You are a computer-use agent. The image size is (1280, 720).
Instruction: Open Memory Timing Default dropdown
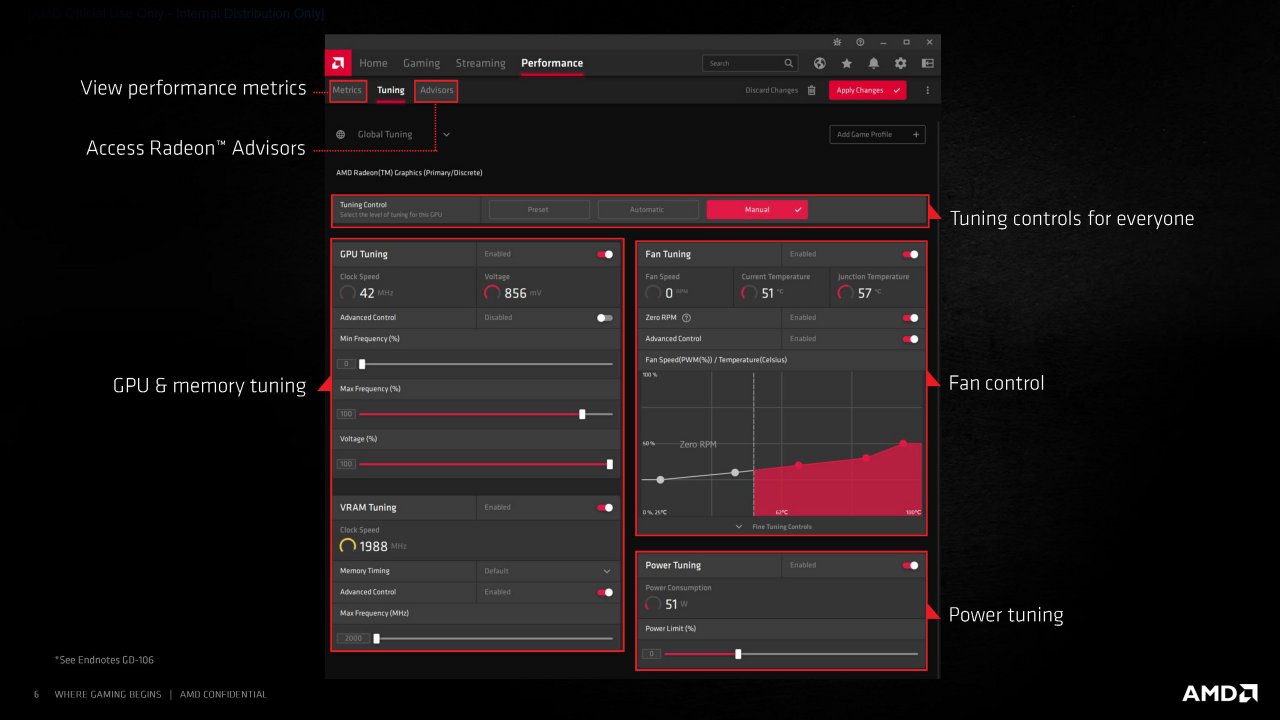click(548, 571)
